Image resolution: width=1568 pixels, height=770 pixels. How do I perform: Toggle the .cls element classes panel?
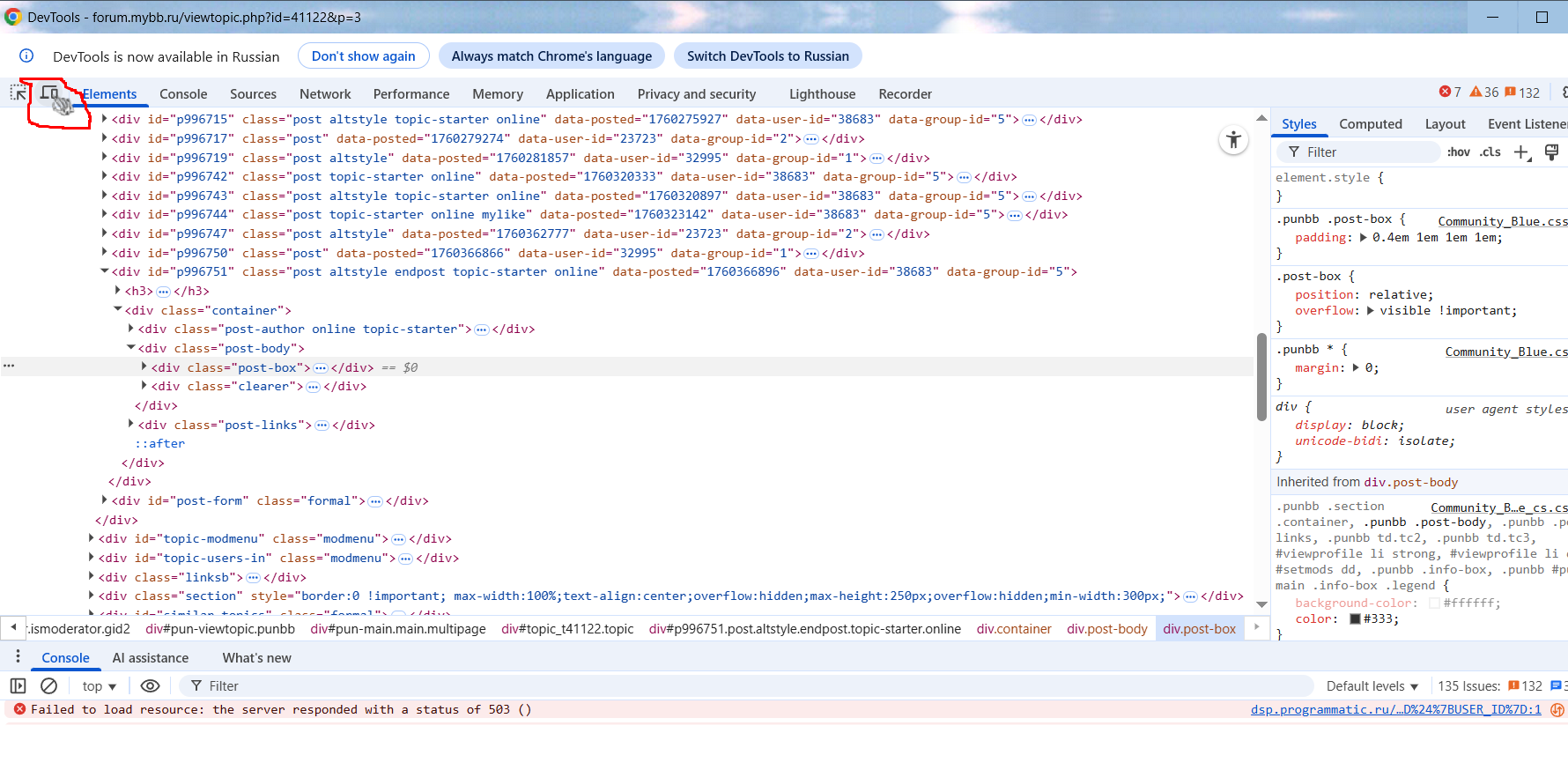tap(1490, 152)
